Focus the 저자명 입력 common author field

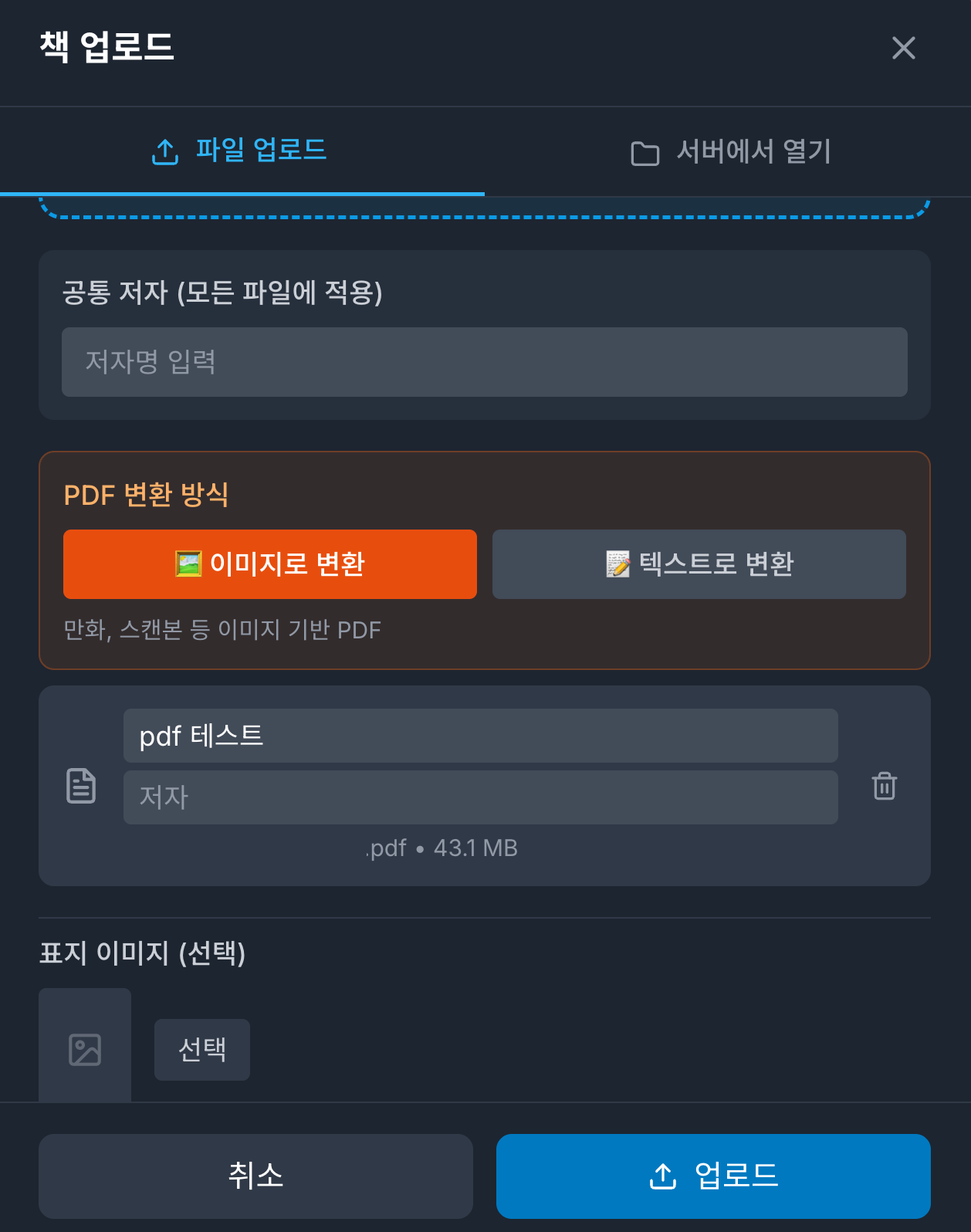point(484,362)
